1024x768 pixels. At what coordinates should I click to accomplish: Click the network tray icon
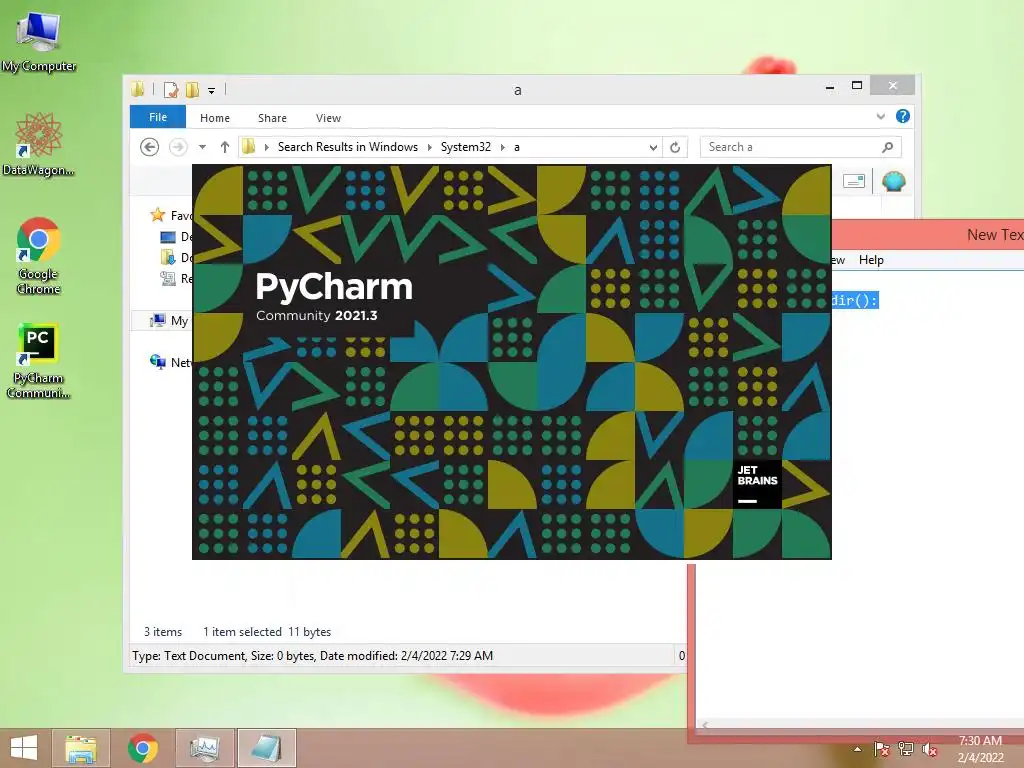click(x=906, y=749)
